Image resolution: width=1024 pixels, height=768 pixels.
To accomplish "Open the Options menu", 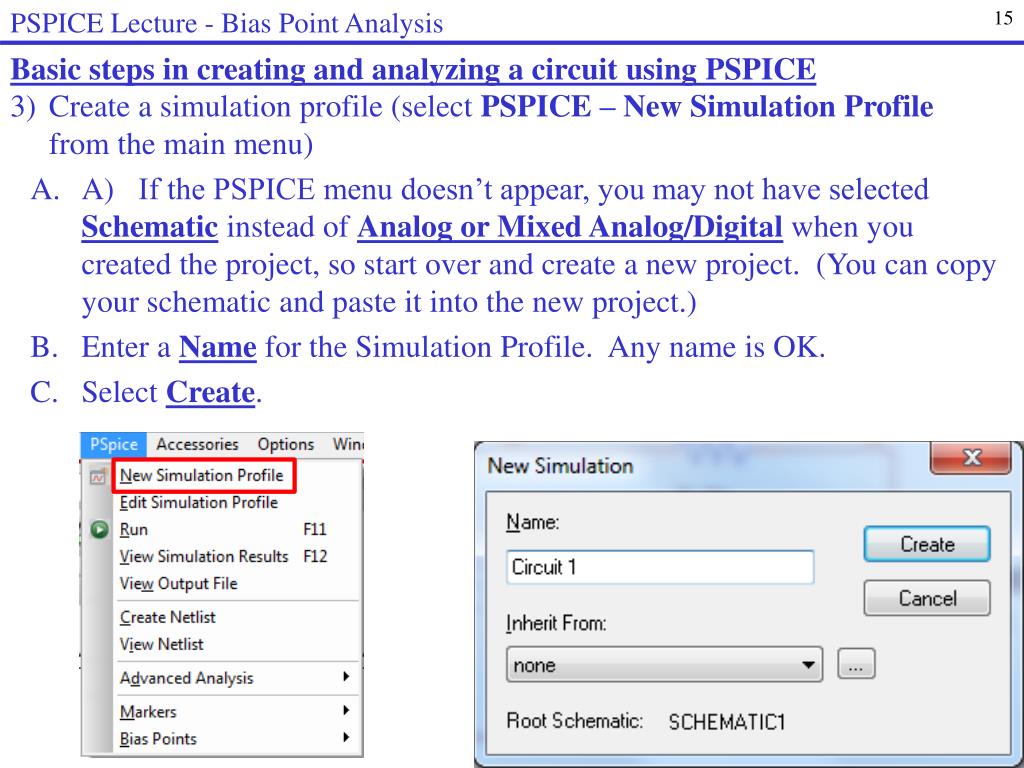I will point(285,445).
